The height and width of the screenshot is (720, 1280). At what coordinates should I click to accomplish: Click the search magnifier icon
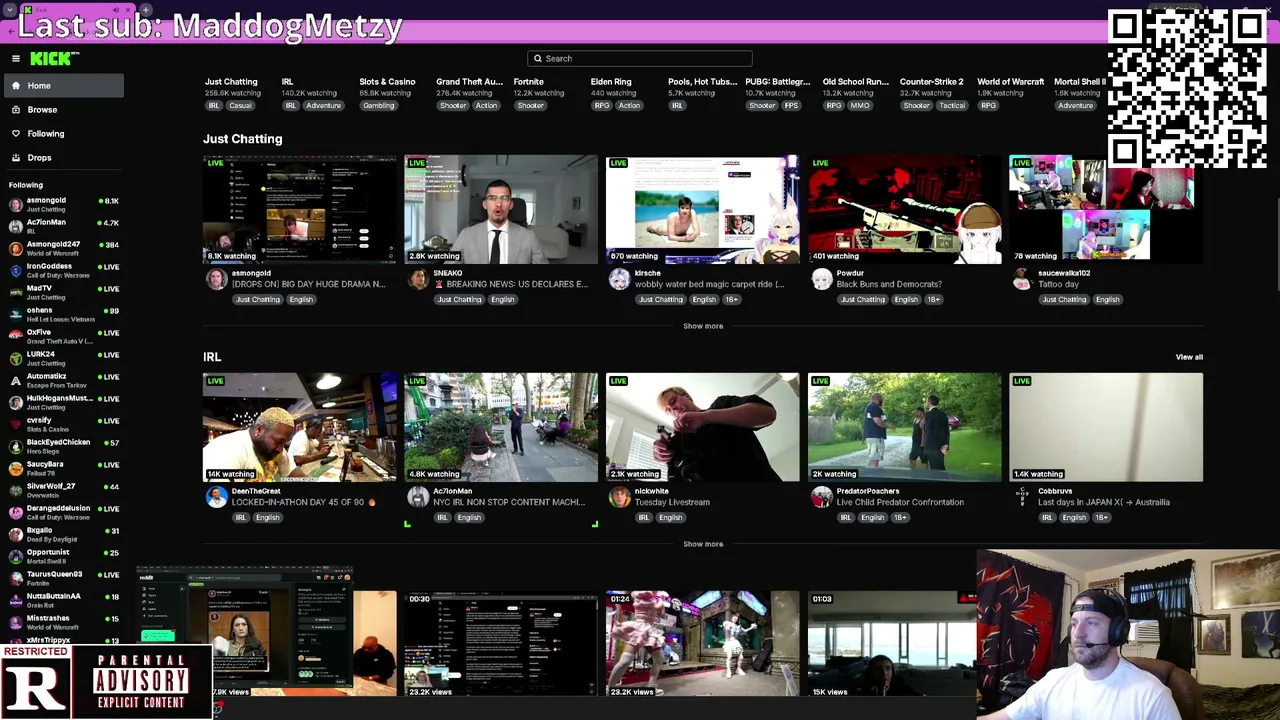(537, 59)
